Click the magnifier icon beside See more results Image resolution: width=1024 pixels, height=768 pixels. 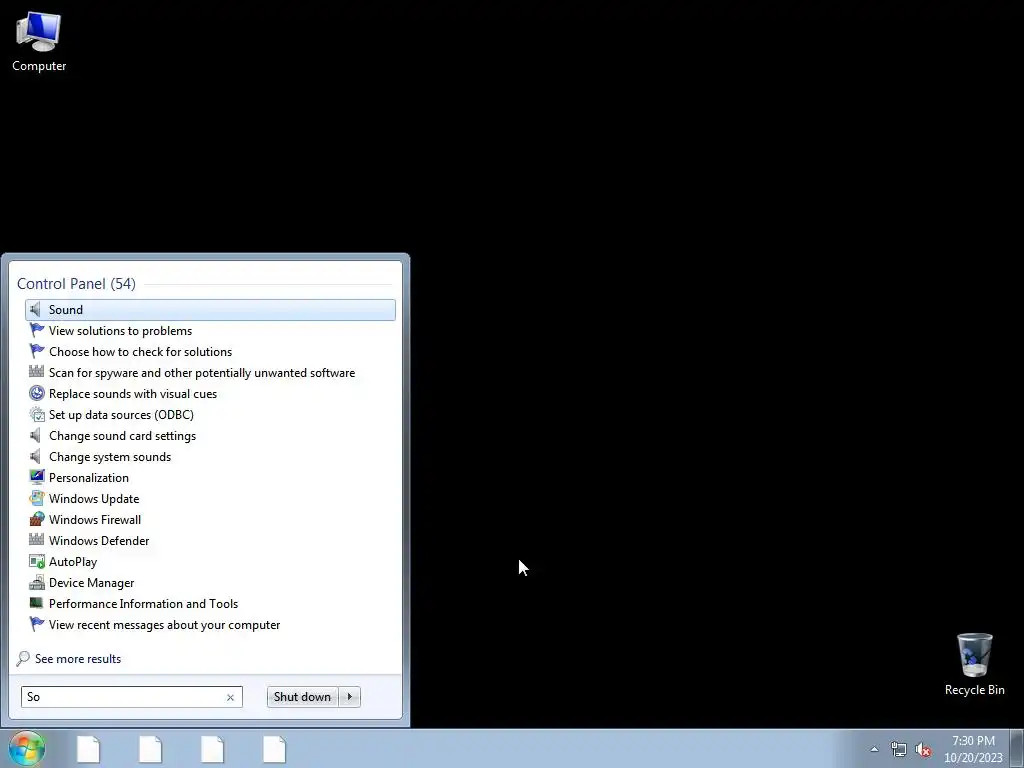(23, 658)
